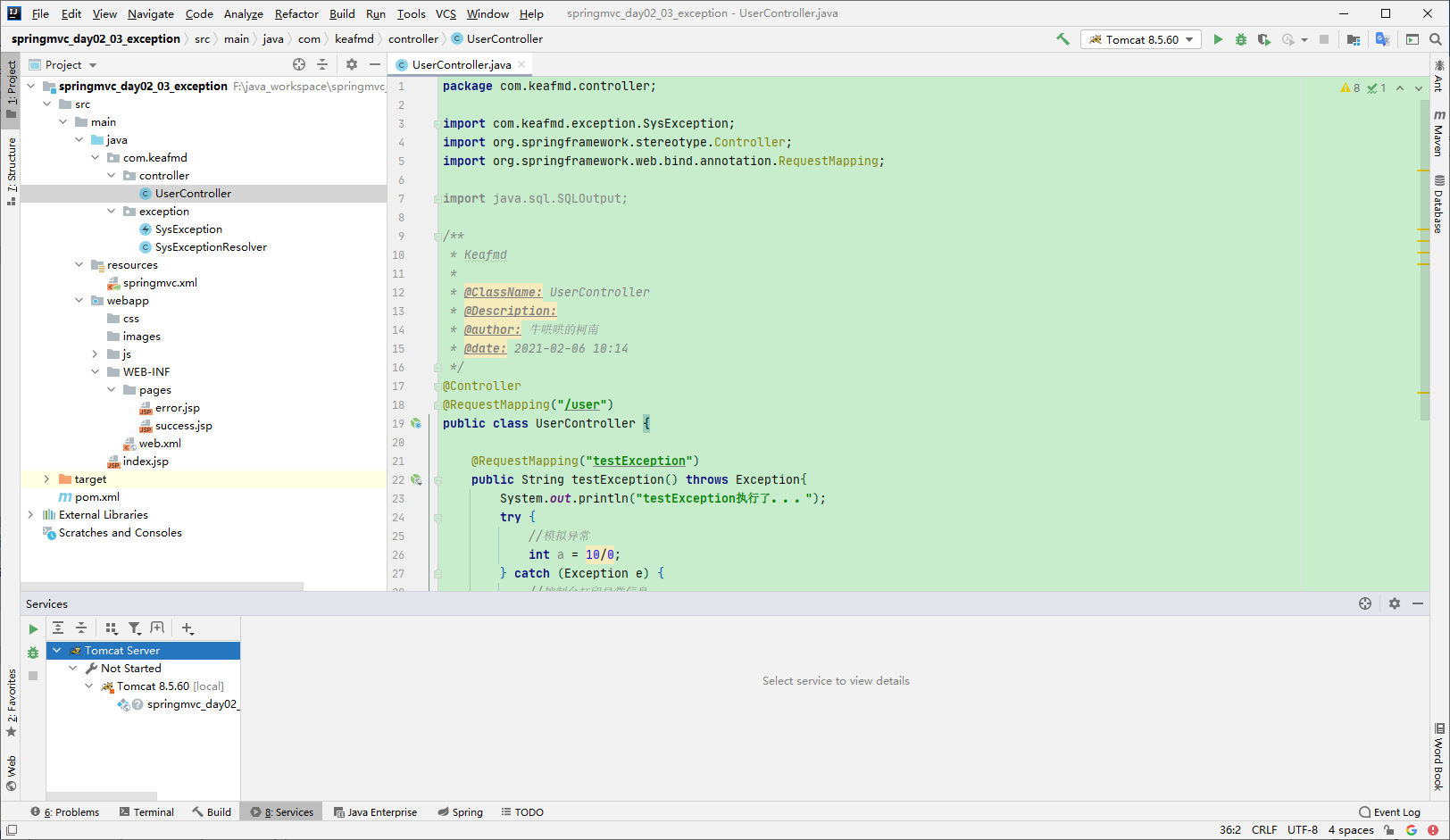This screenshot has height=840, width=1450.
Task: Click UTF-8 encoding in status bar
Action: pos(1303,830)
